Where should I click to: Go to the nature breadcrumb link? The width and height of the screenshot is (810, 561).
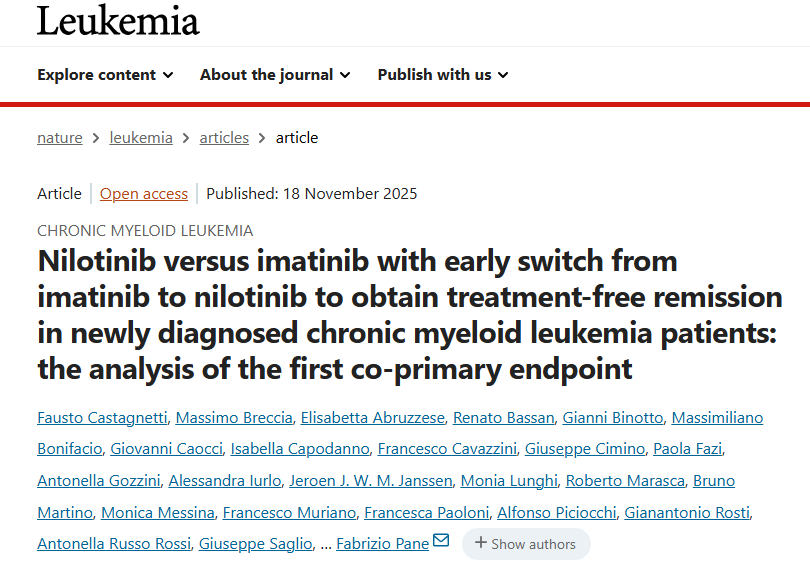[60, 138]
